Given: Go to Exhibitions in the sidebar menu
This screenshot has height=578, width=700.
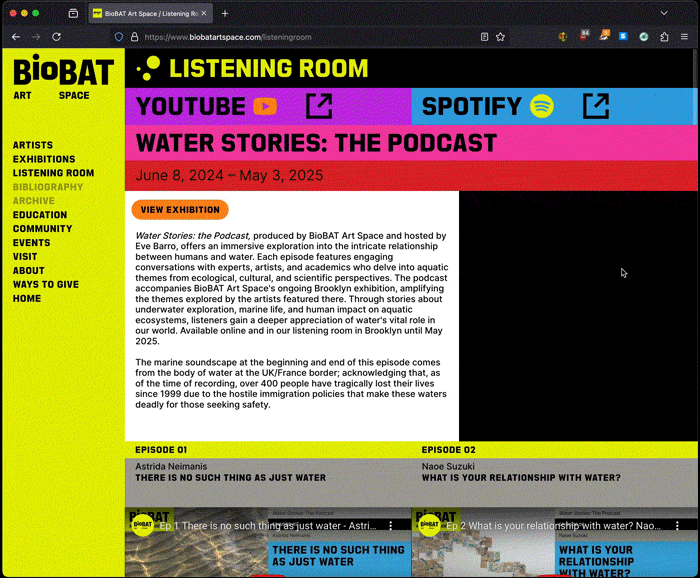Looking at the screenshot, I should tap(44, 159).
